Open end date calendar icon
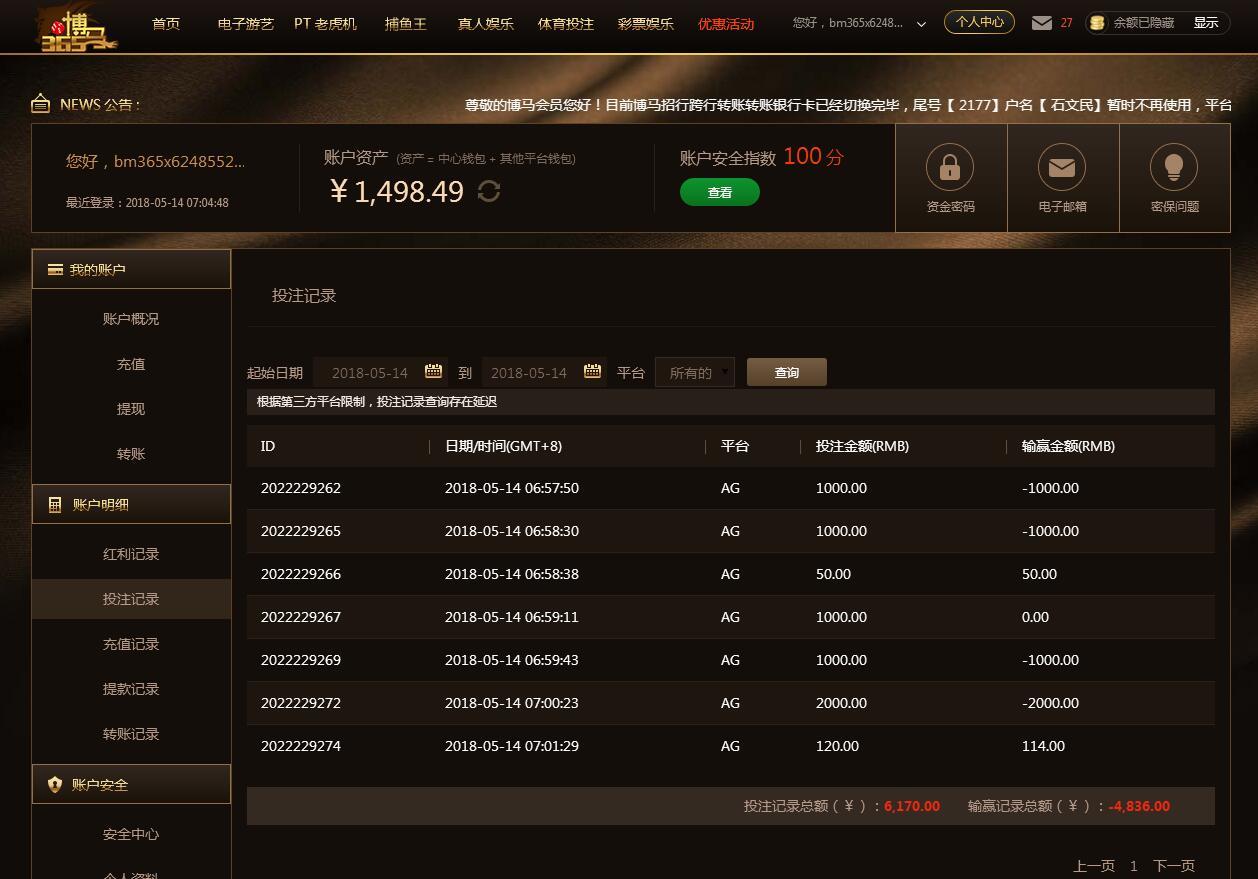Image resolution: width=1258 pixels, height=879 pixels. coord(592,371)
